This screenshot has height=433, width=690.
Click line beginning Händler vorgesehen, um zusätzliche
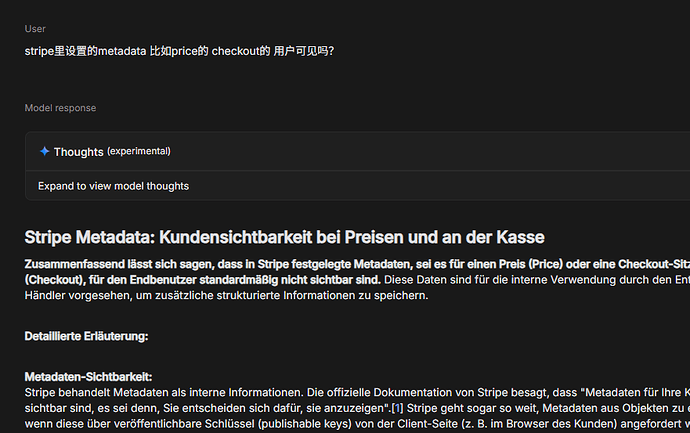[226, 296]
